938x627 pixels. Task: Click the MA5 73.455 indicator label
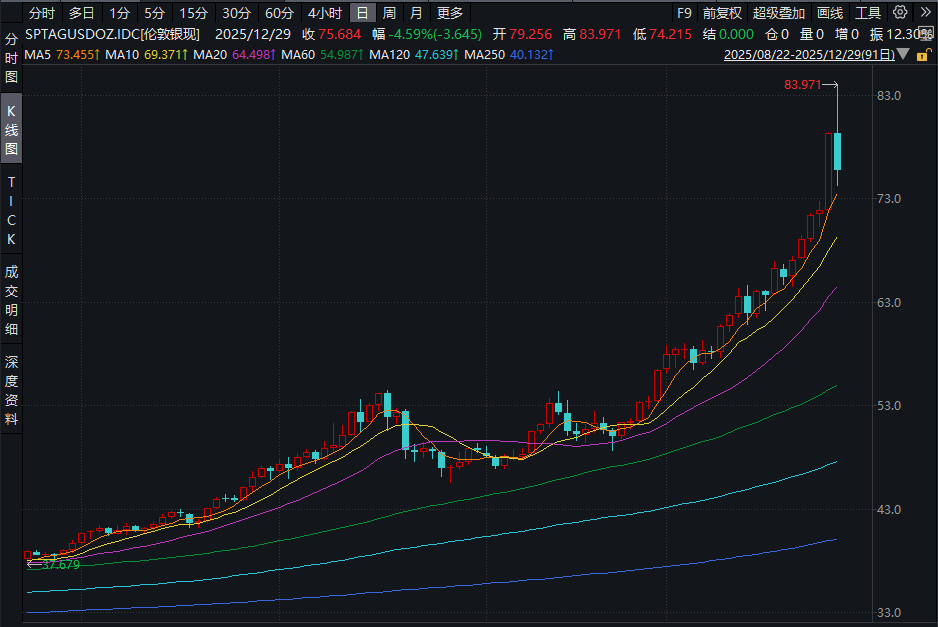pyautogui.click(x=62, y=54)
